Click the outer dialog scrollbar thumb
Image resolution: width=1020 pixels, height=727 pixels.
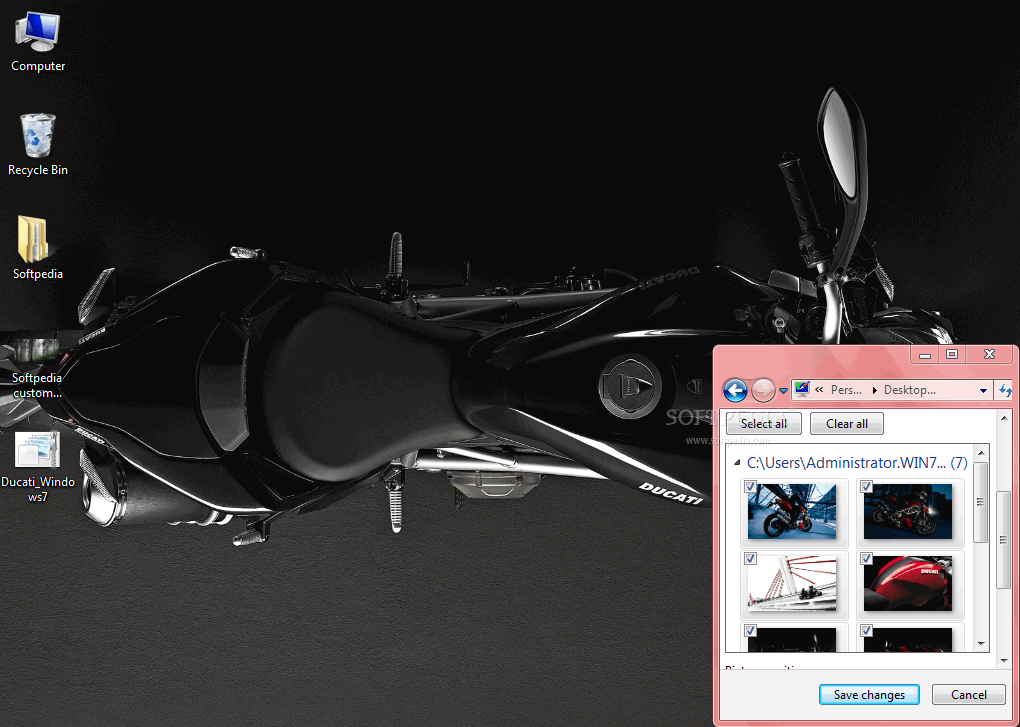pyautogui.click(x=1004, y=538)
